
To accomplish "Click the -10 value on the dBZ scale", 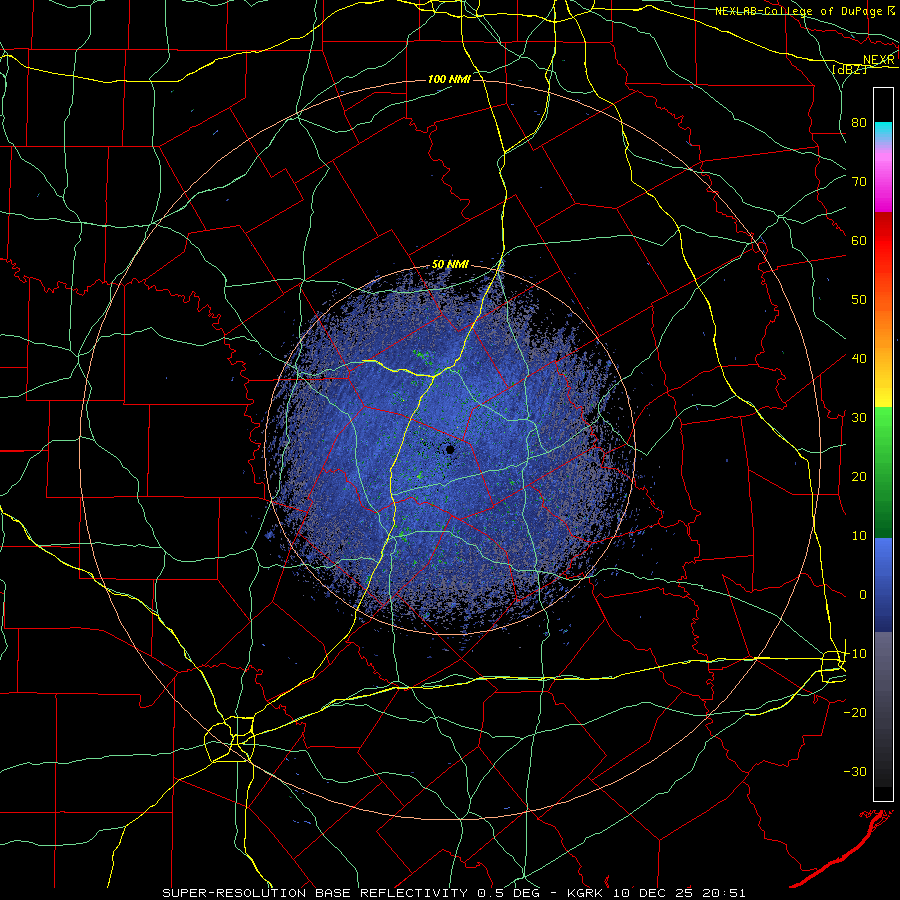I will click(x=855, y=653).
